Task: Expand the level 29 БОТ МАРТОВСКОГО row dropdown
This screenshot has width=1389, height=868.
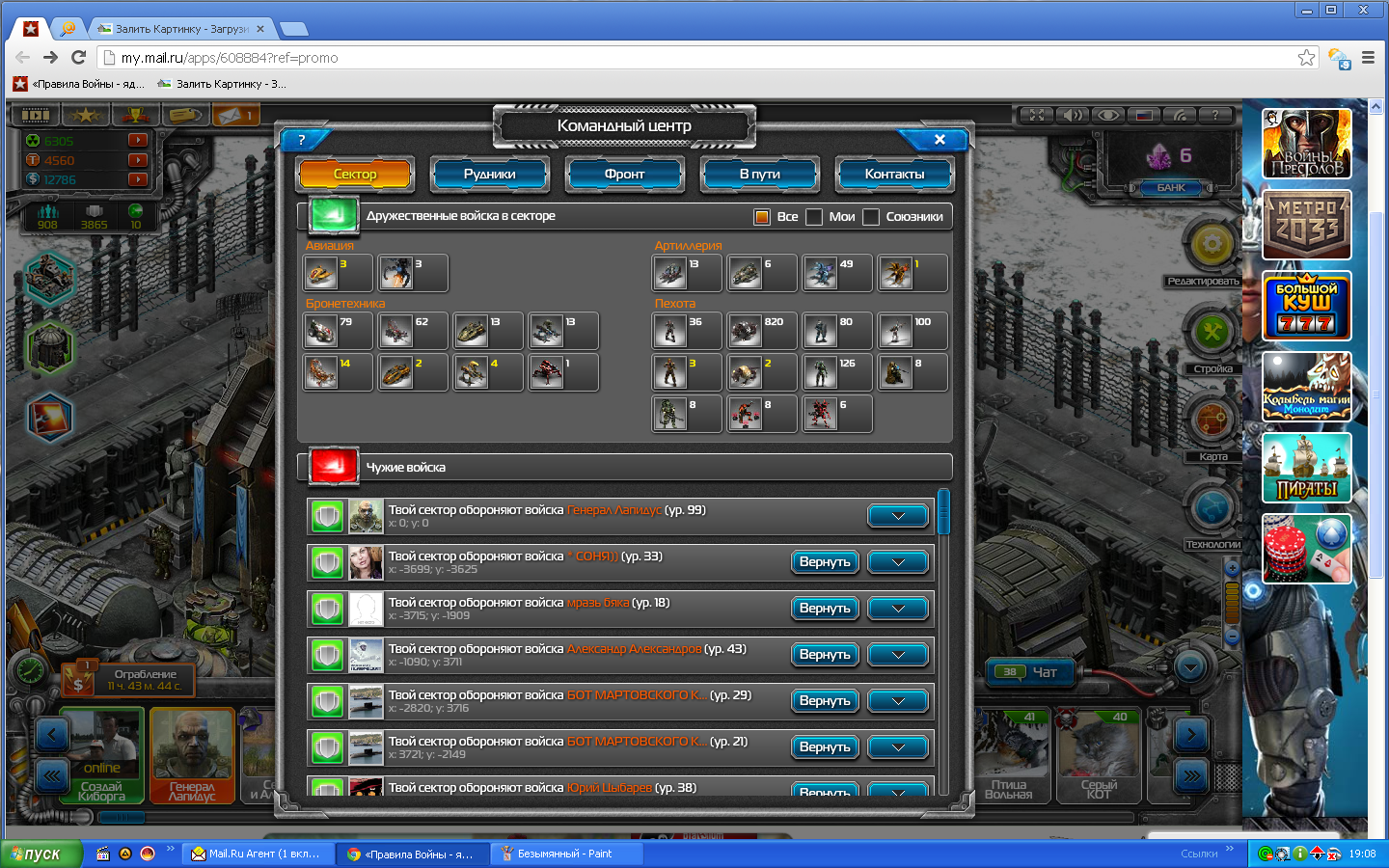Action: tap(898, 701)
